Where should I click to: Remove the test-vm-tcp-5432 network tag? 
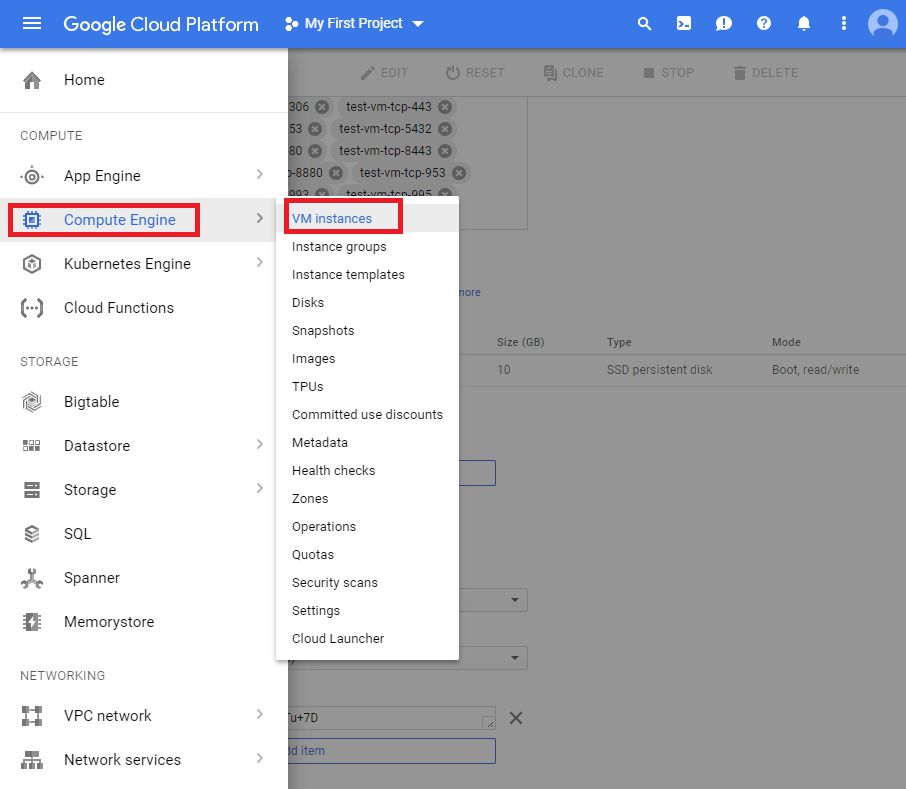click(445, 129)
